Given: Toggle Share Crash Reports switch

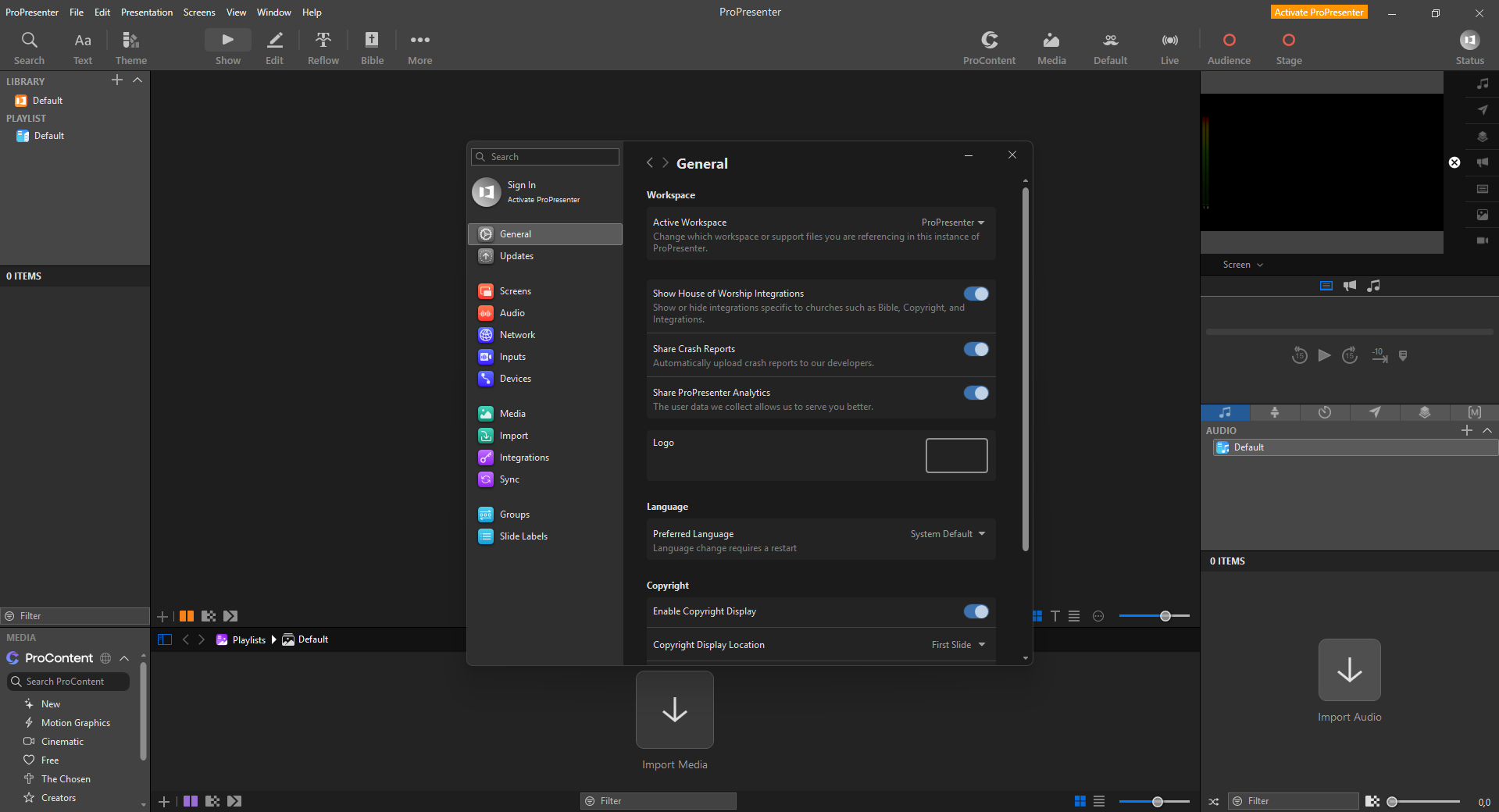Looking at the screenshot, I should tap(976, 349).
